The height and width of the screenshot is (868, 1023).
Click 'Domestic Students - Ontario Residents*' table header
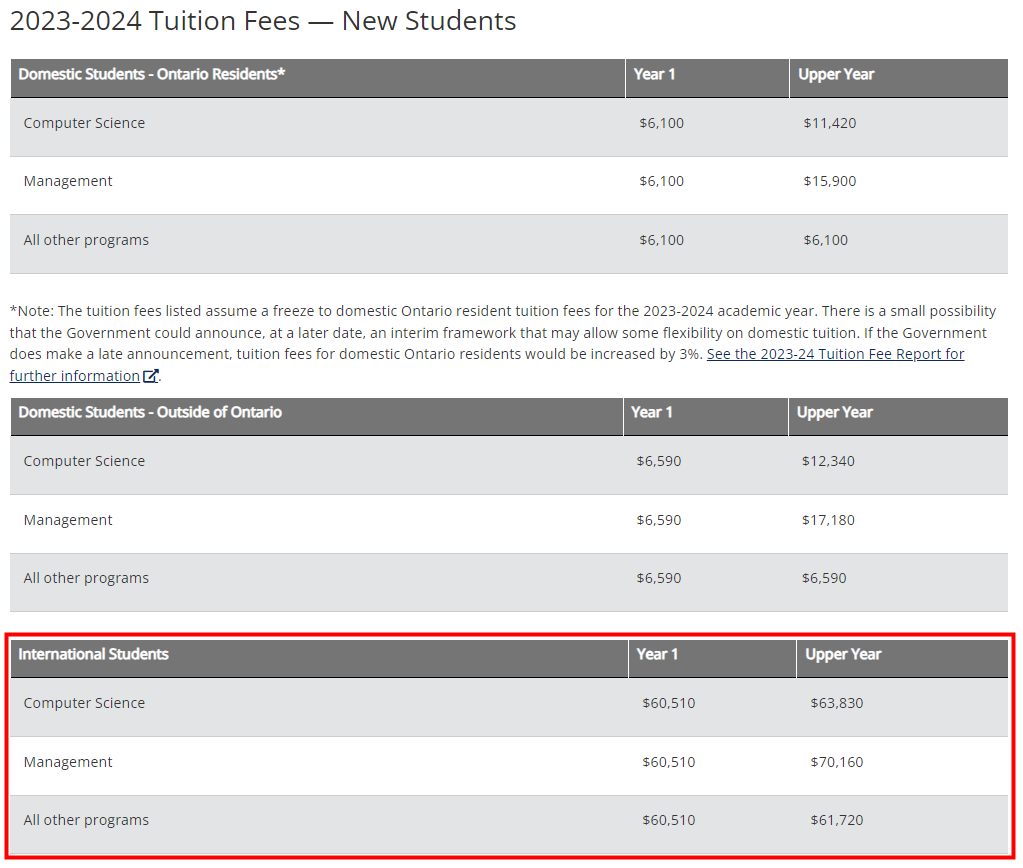tap(152, 74)
